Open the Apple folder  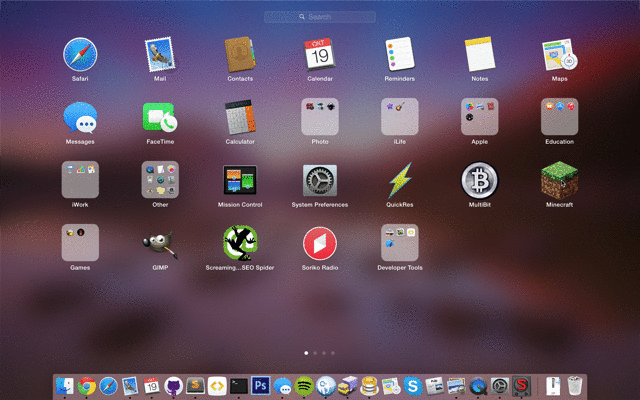coord(480,117)
